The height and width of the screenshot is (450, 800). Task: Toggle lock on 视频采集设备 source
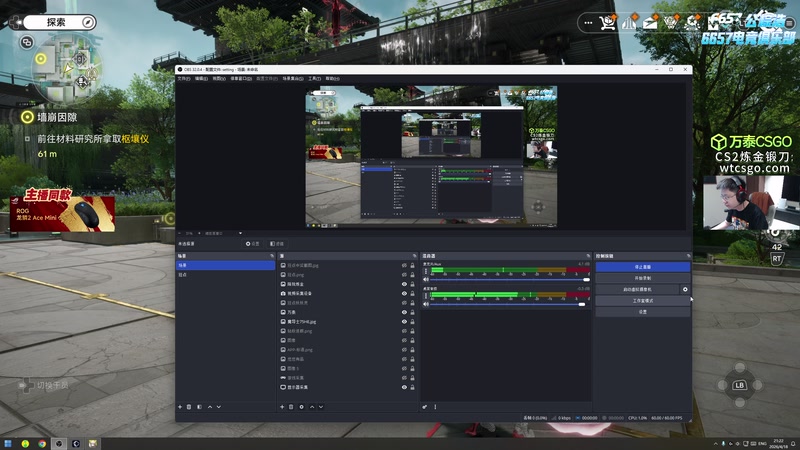tap(412, 293)
